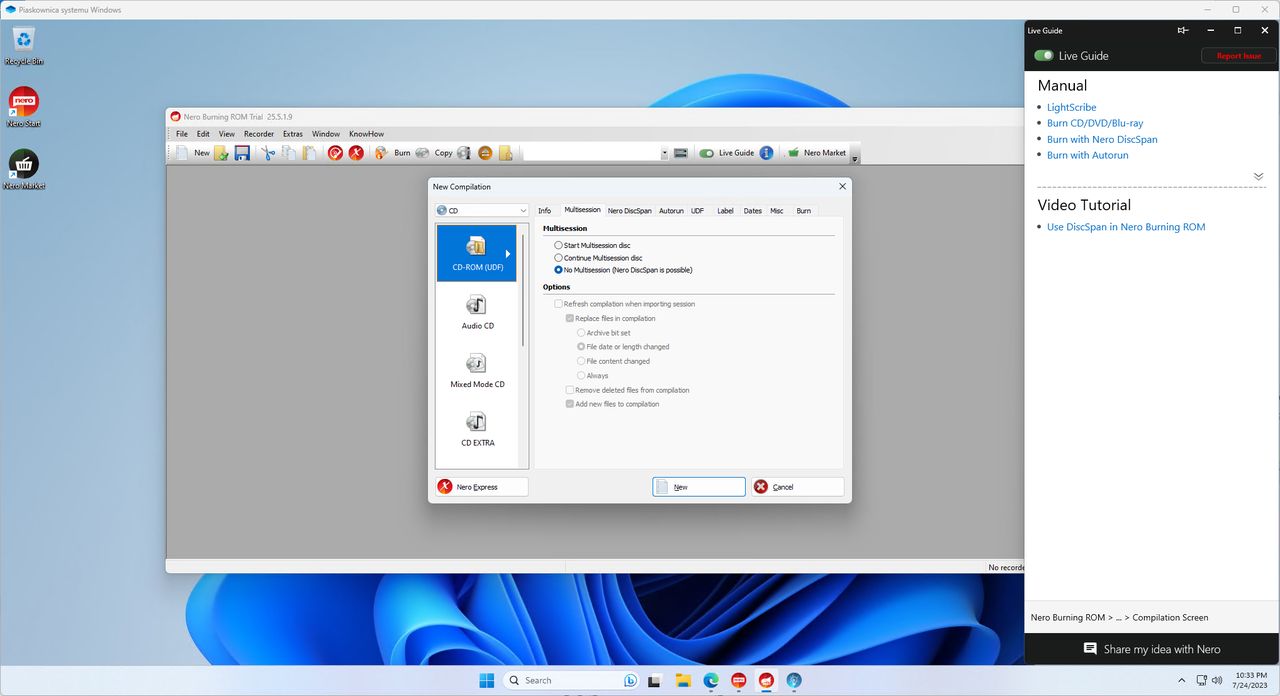Open Burn with Nero DiscSpan link
The width and height of the screenshot is (1280, 696).
point(1102,139)
